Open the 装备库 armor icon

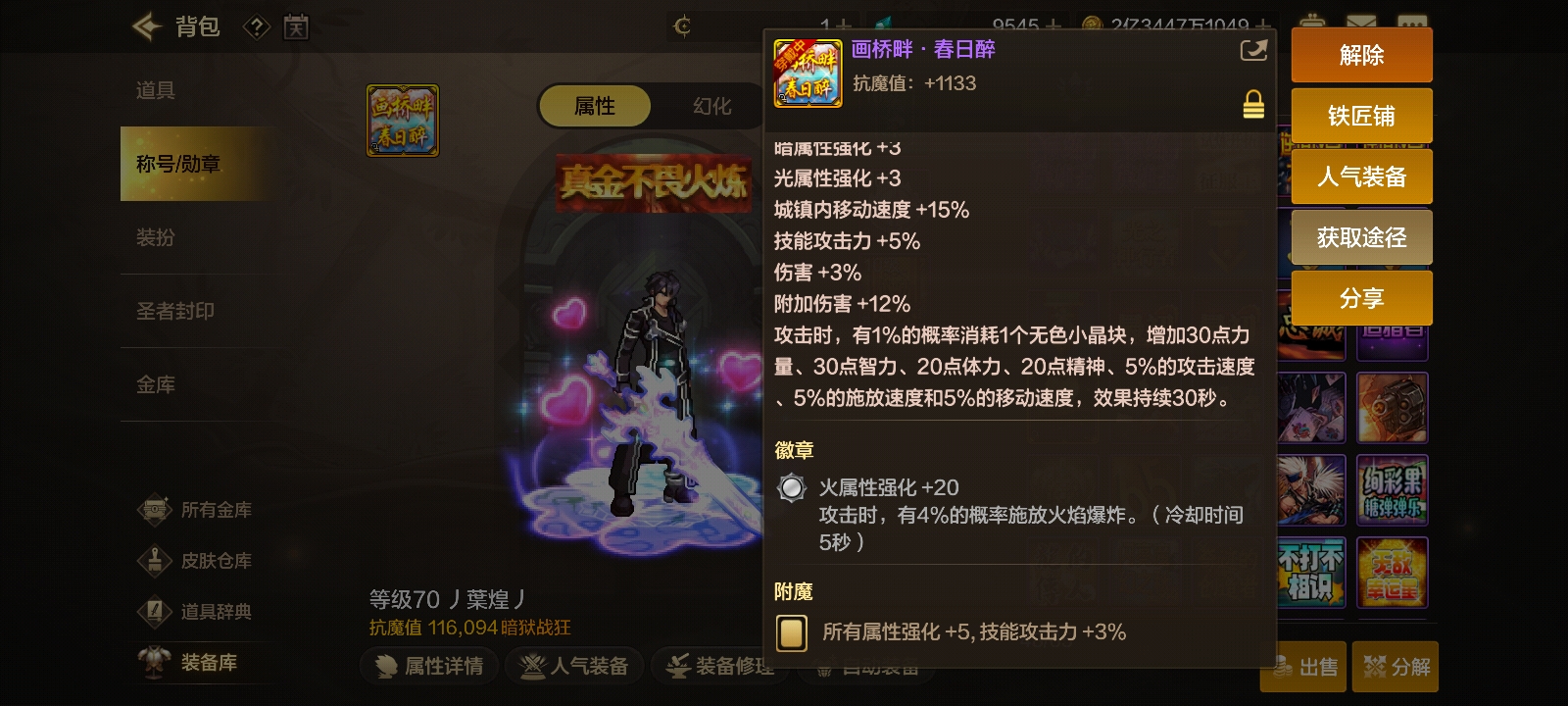click(x=156, y=662)
